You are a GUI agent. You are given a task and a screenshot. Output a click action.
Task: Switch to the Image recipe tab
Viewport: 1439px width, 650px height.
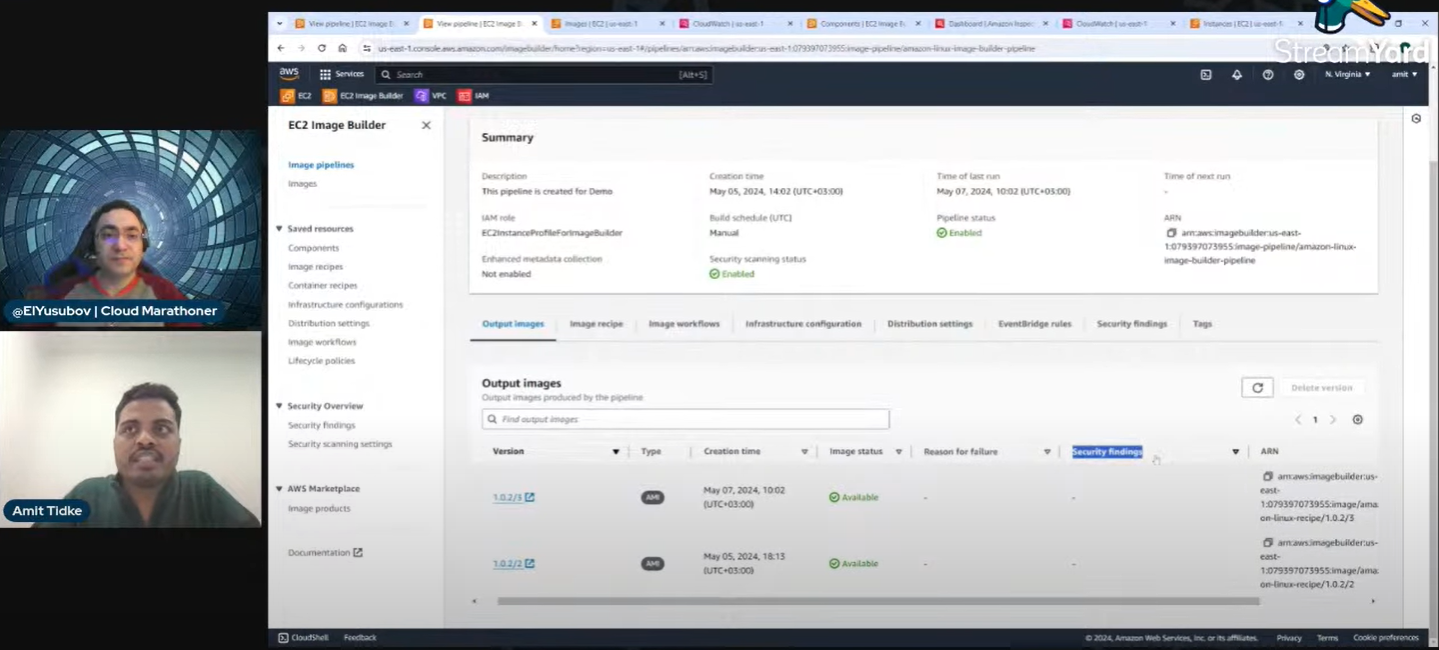tap(597, 323)
